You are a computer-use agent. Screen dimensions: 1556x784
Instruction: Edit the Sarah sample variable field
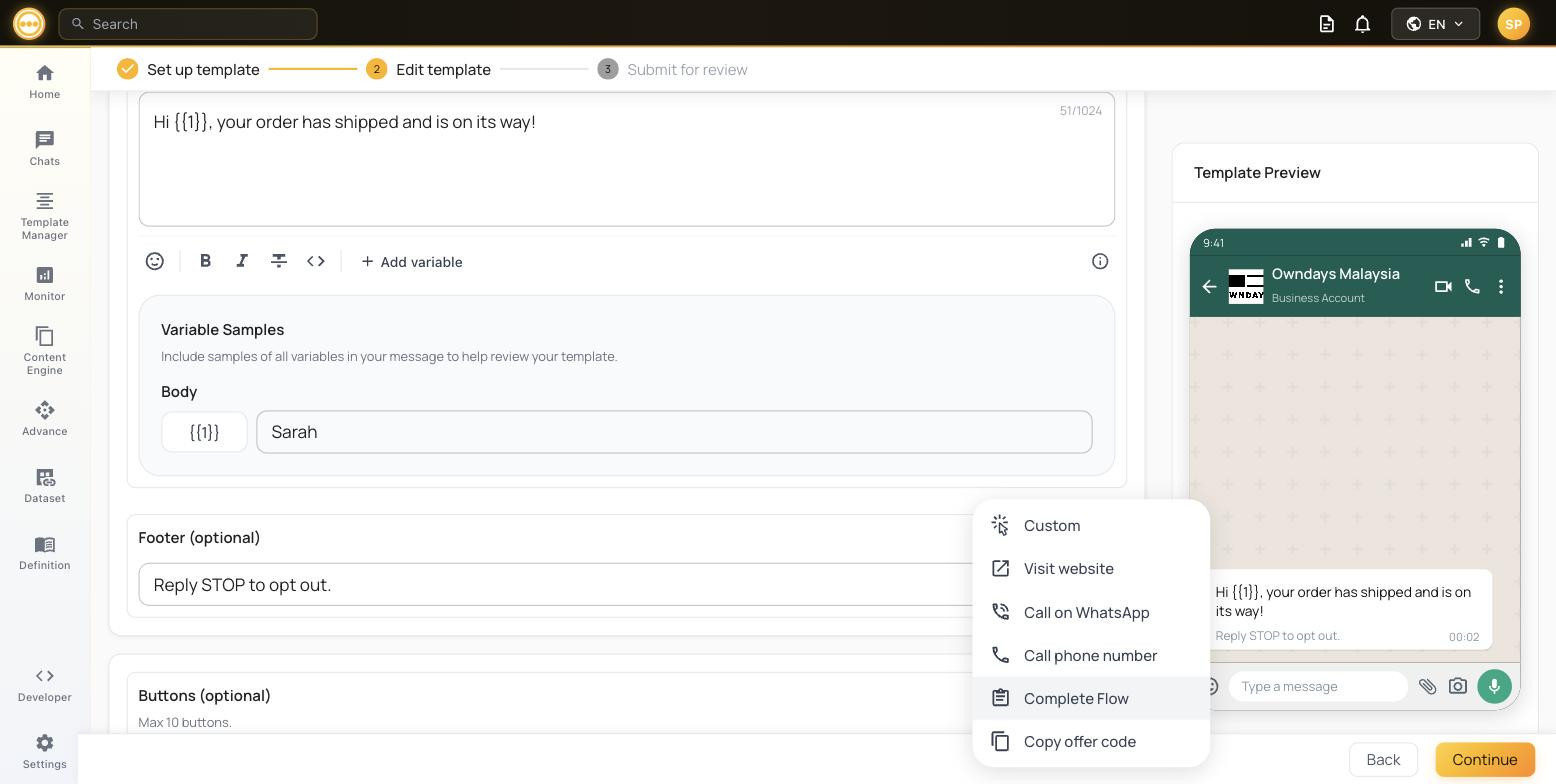click(x=674, y=432)
